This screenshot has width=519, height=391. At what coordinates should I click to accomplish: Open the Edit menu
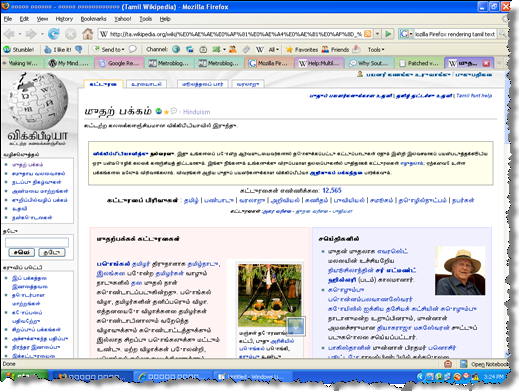tap(24, 19)
